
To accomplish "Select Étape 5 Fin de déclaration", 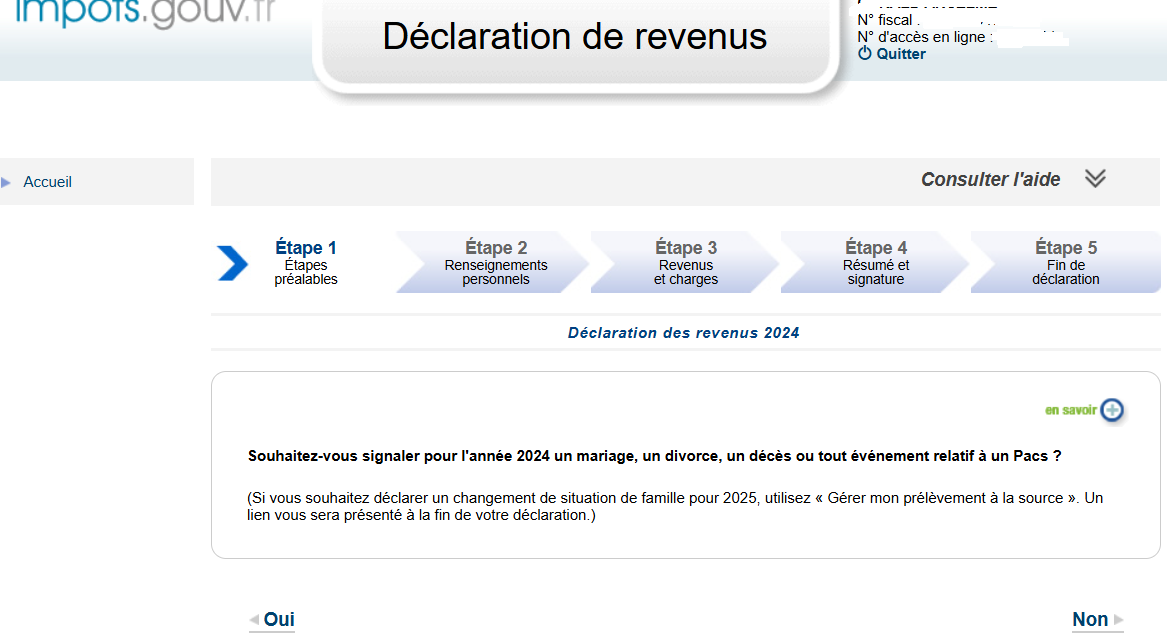I will pyautogui.click(x=1066, y=263).
